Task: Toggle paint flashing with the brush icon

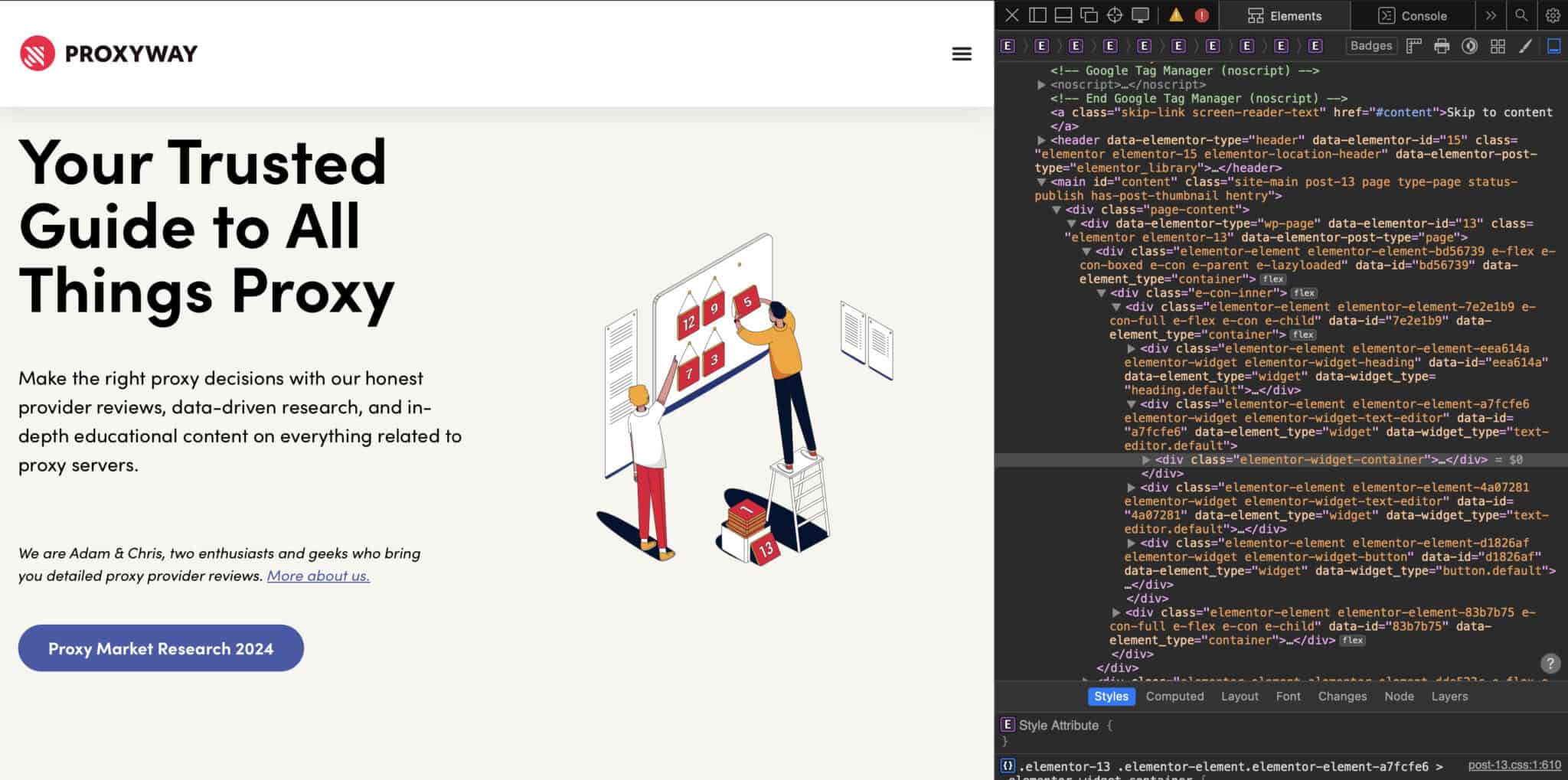Action: 1524,46
